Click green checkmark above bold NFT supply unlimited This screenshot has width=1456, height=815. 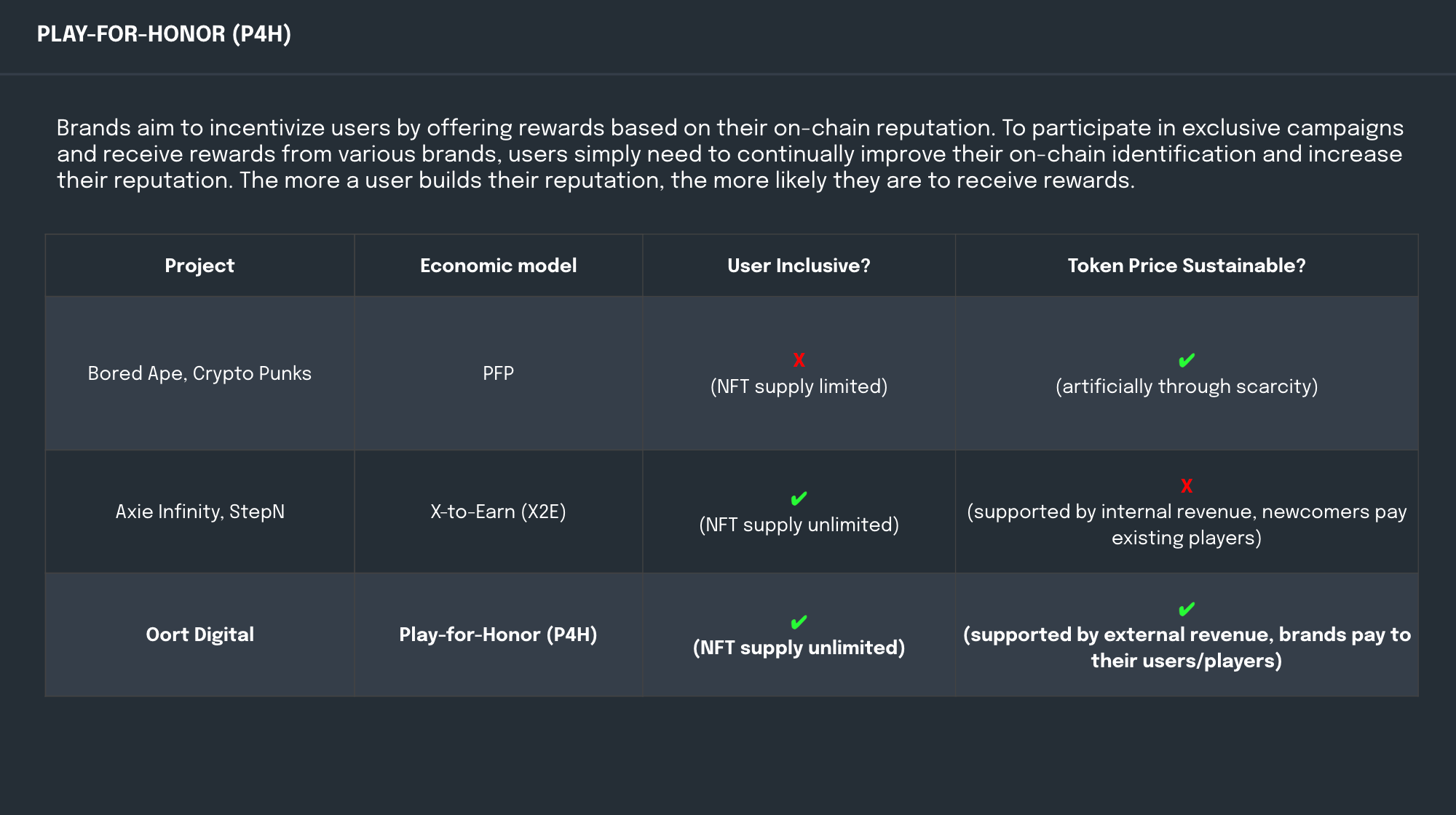pos(799,622)
